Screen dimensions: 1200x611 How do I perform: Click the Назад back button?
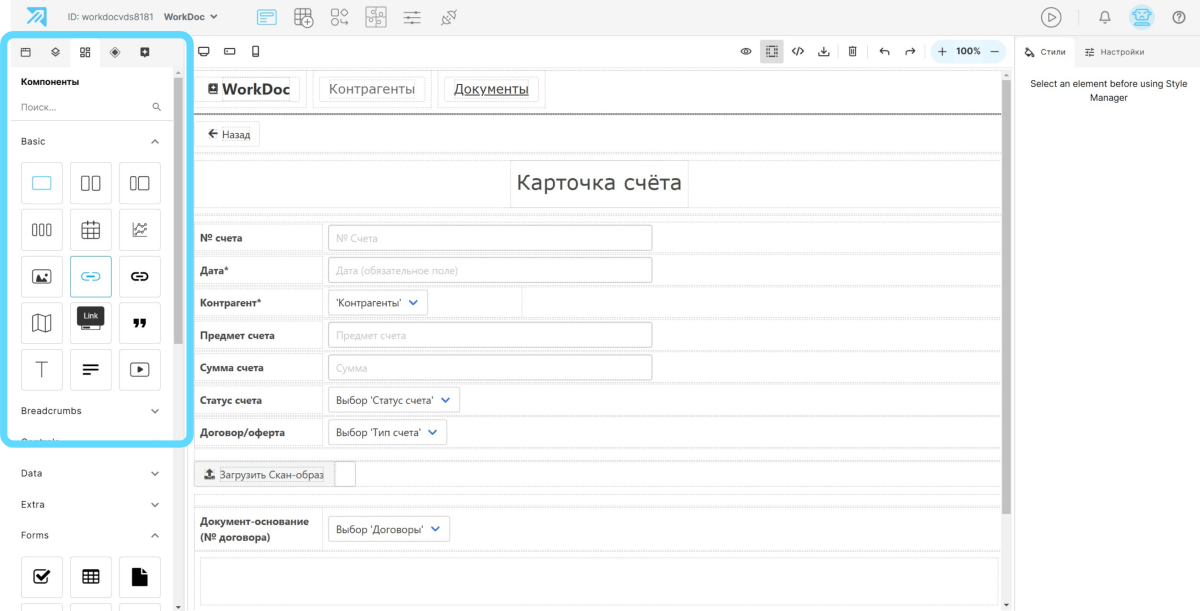click(x=228, y=134)
